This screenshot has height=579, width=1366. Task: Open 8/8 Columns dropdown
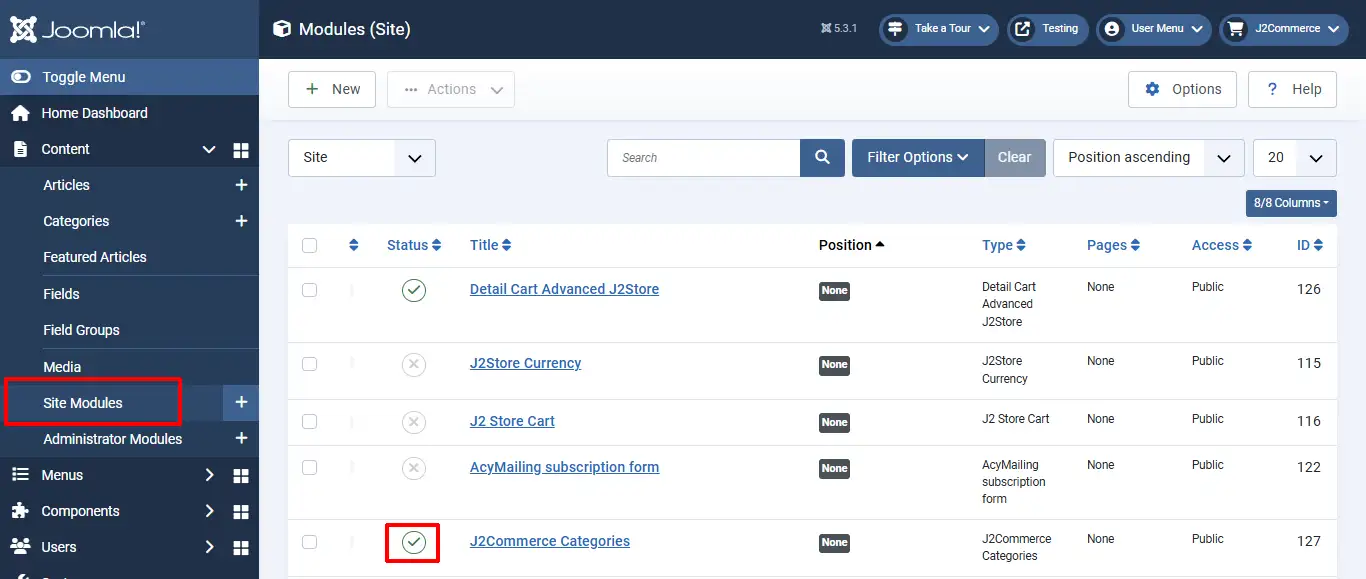[x=1291, y=203]
